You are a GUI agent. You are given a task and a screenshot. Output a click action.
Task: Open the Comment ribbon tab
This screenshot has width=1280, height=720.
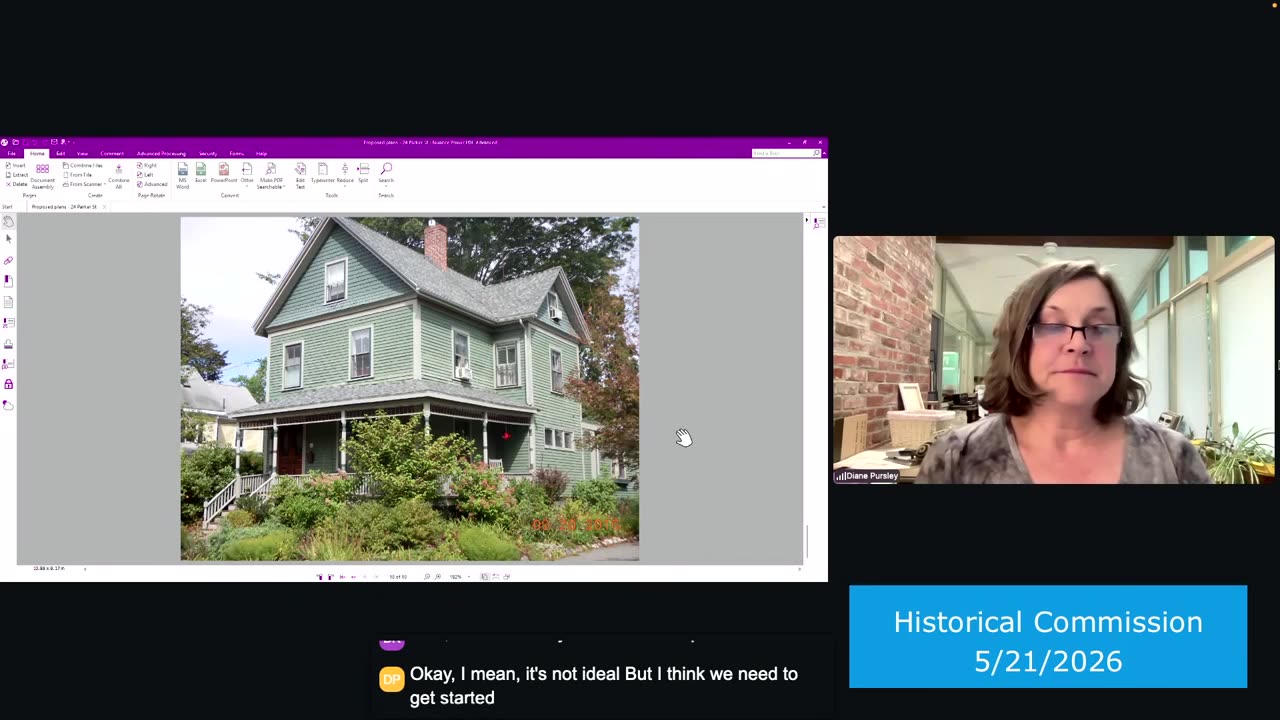[x=112, y=154]
